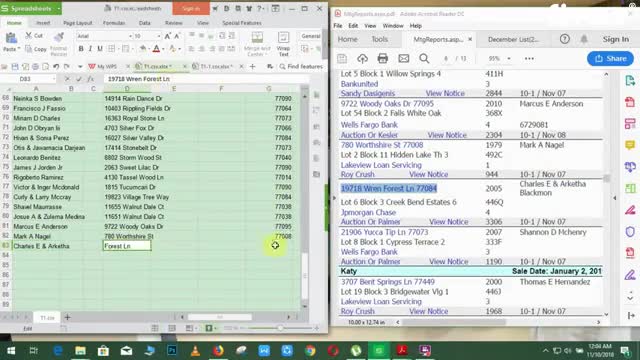Click View Notice link beside Sandy Dasigenis
640x360 pixels.
point(445,93)
